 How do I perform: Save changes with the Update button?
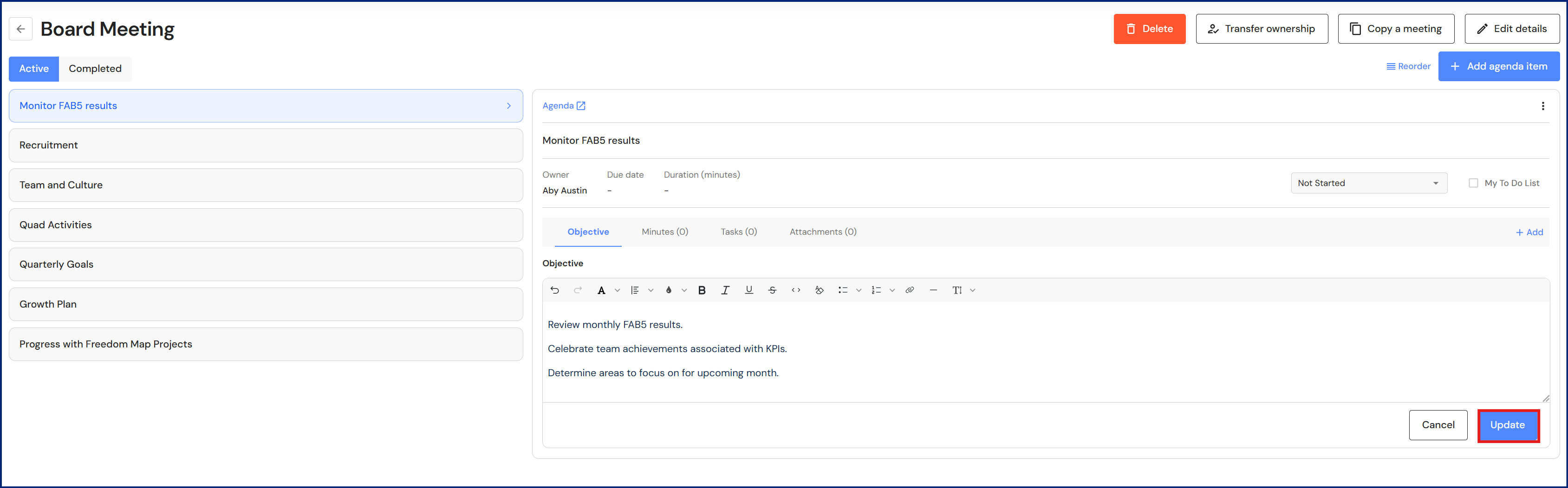click(1508, 425)
